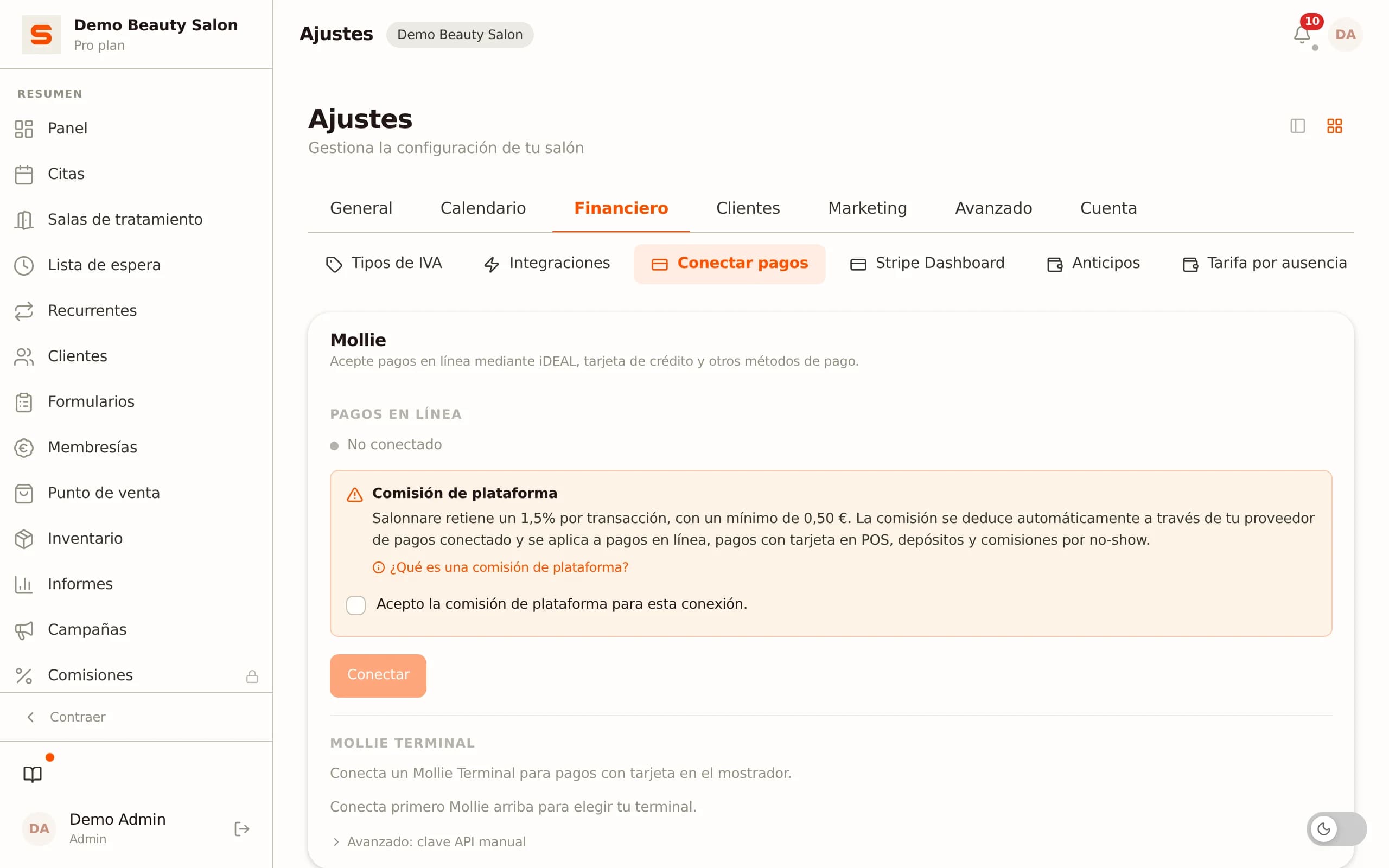Open Salas de tratamiento door icon
This screenshot has height=868, width=1389.
pos(23,220)
